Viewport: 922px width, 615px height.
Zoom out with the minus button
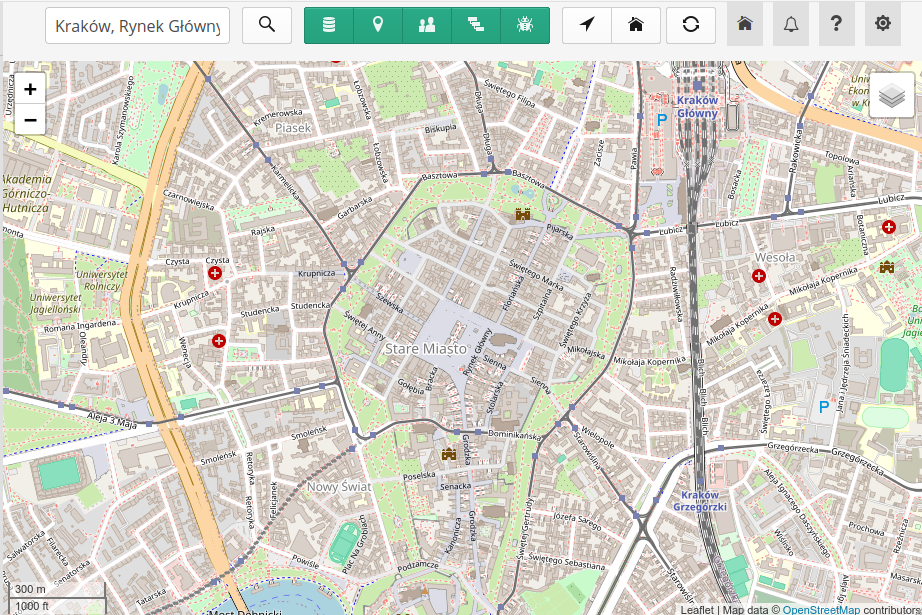(x=30, y=120)
